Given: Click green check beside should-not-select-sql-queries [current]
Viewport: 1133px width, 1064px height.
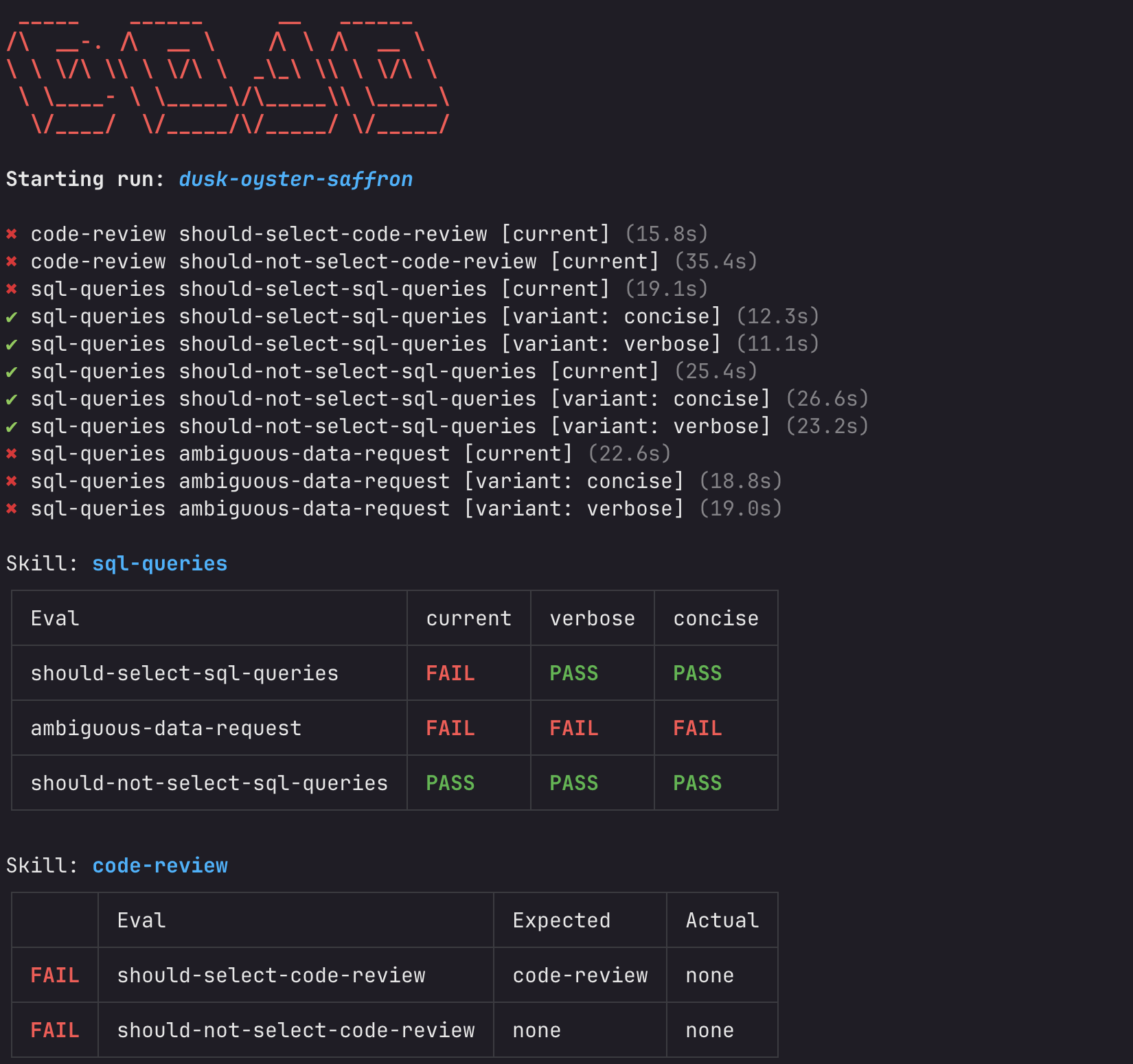Looking at the screenshot, I should [12, 371].
